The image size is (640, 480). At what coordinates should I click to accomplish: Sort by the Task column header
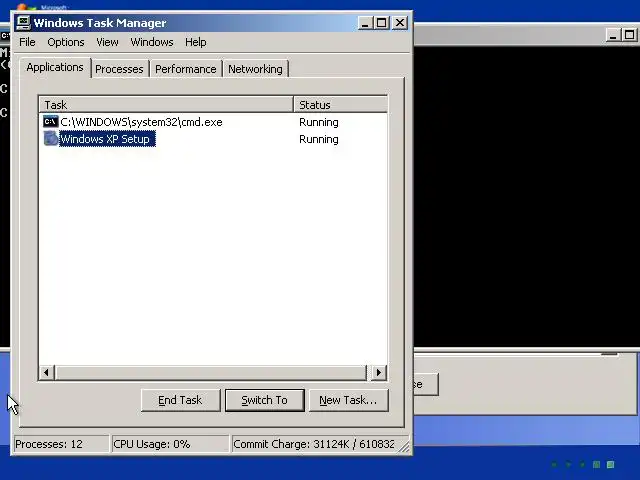point(167,104)
